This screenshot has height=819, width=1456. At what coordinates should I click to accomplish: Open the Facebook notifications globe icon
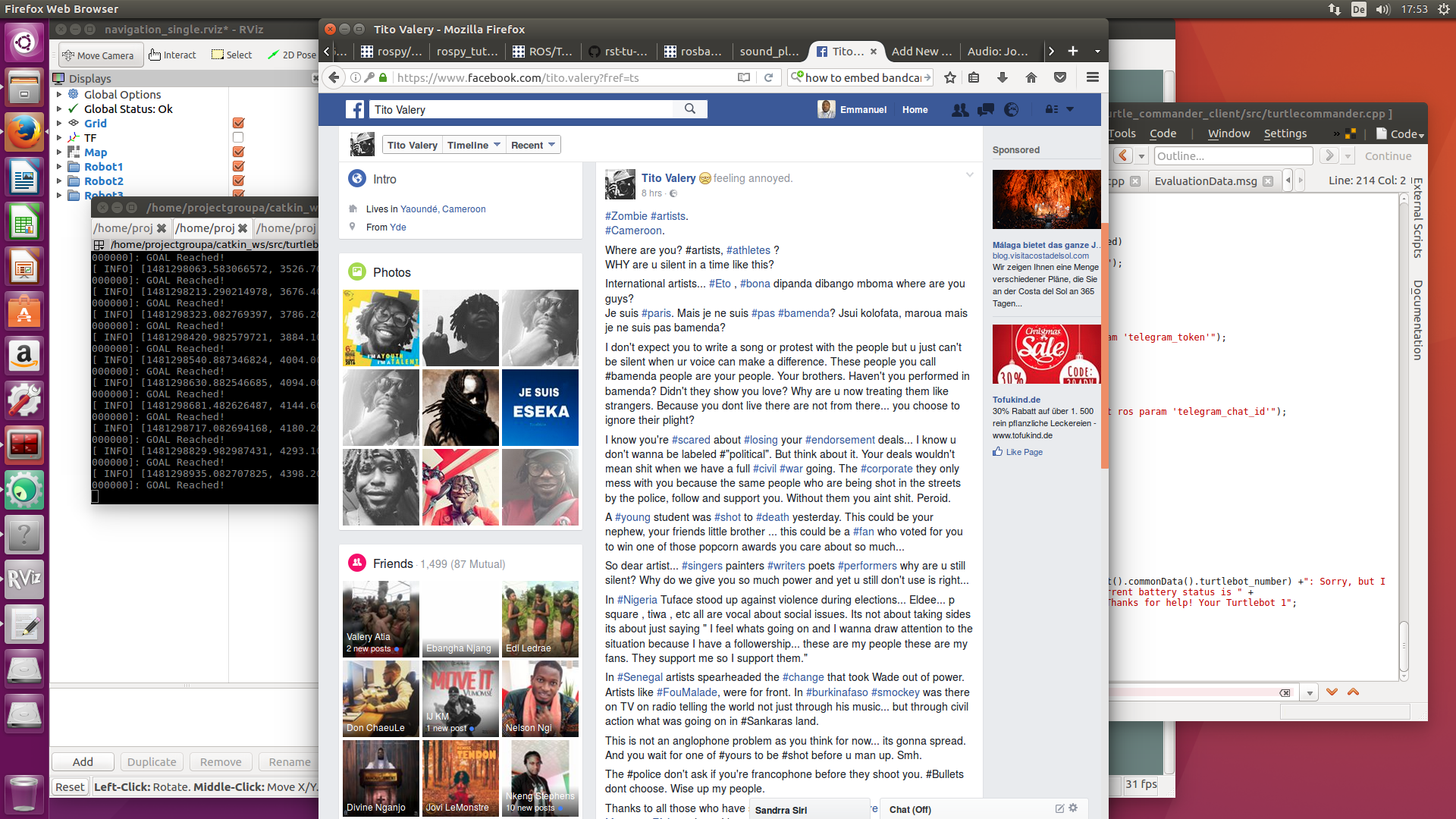pyautogui.click(x=1011, y=110)
